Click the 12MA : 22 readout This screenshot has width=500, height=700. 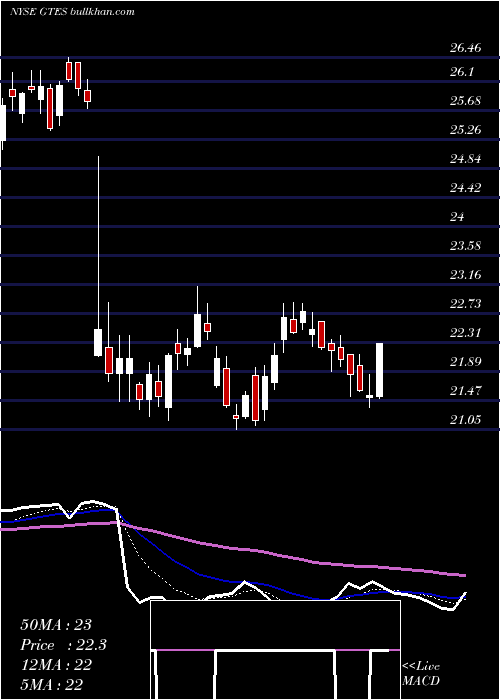point(56,665)
